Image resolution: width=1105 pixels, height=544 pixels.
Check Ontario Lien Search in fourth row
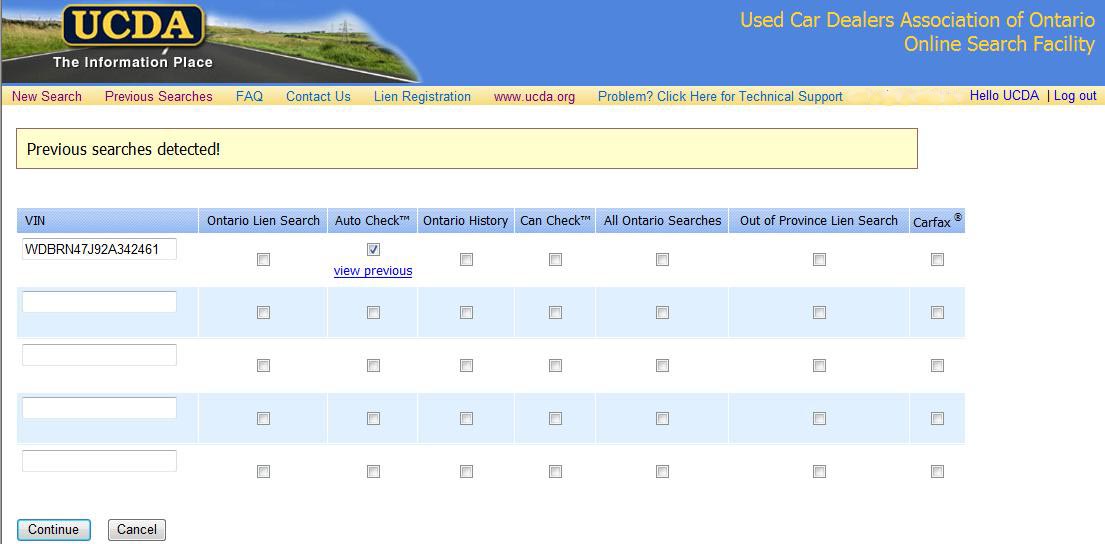[263, 419]
